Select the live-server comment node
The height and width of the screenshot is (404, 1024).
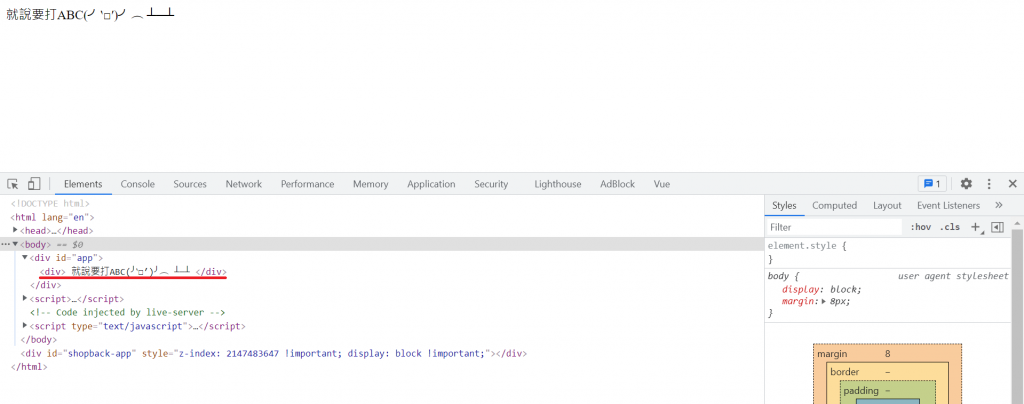(x=127, y=313)
